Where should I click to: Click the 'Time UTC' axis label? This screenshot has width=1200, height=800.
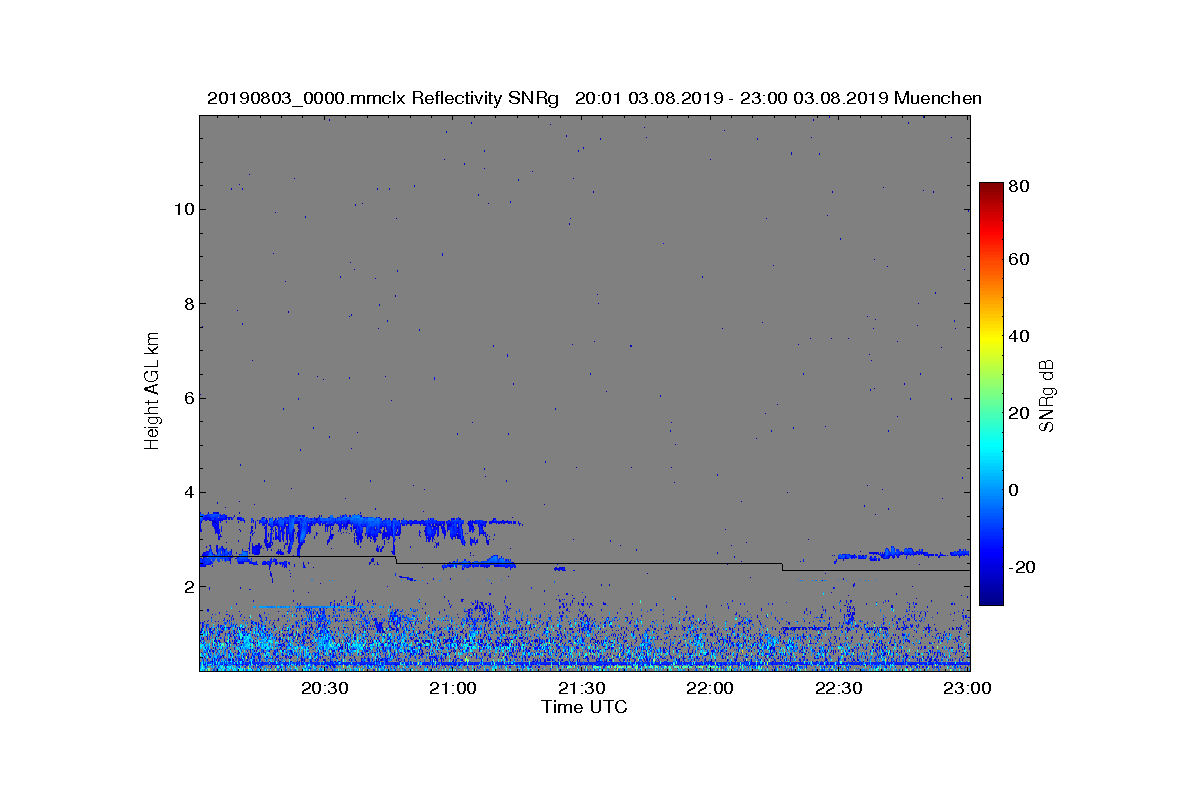[x=584, y=707]
